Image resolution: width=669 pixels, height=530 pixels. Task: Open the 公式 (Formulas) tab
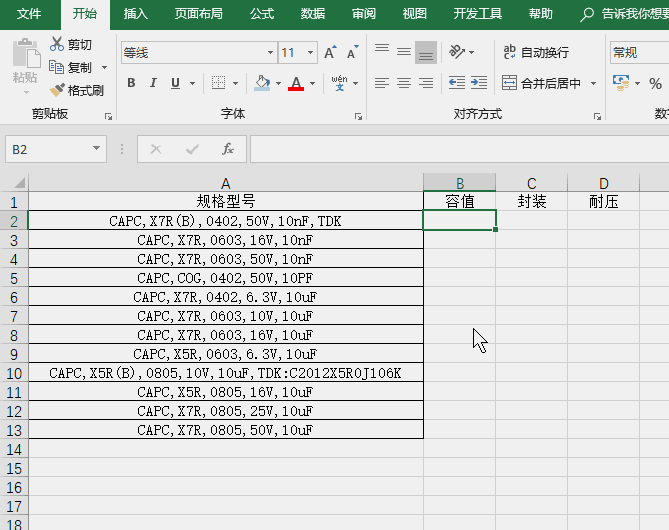click(x=261, y=14)
